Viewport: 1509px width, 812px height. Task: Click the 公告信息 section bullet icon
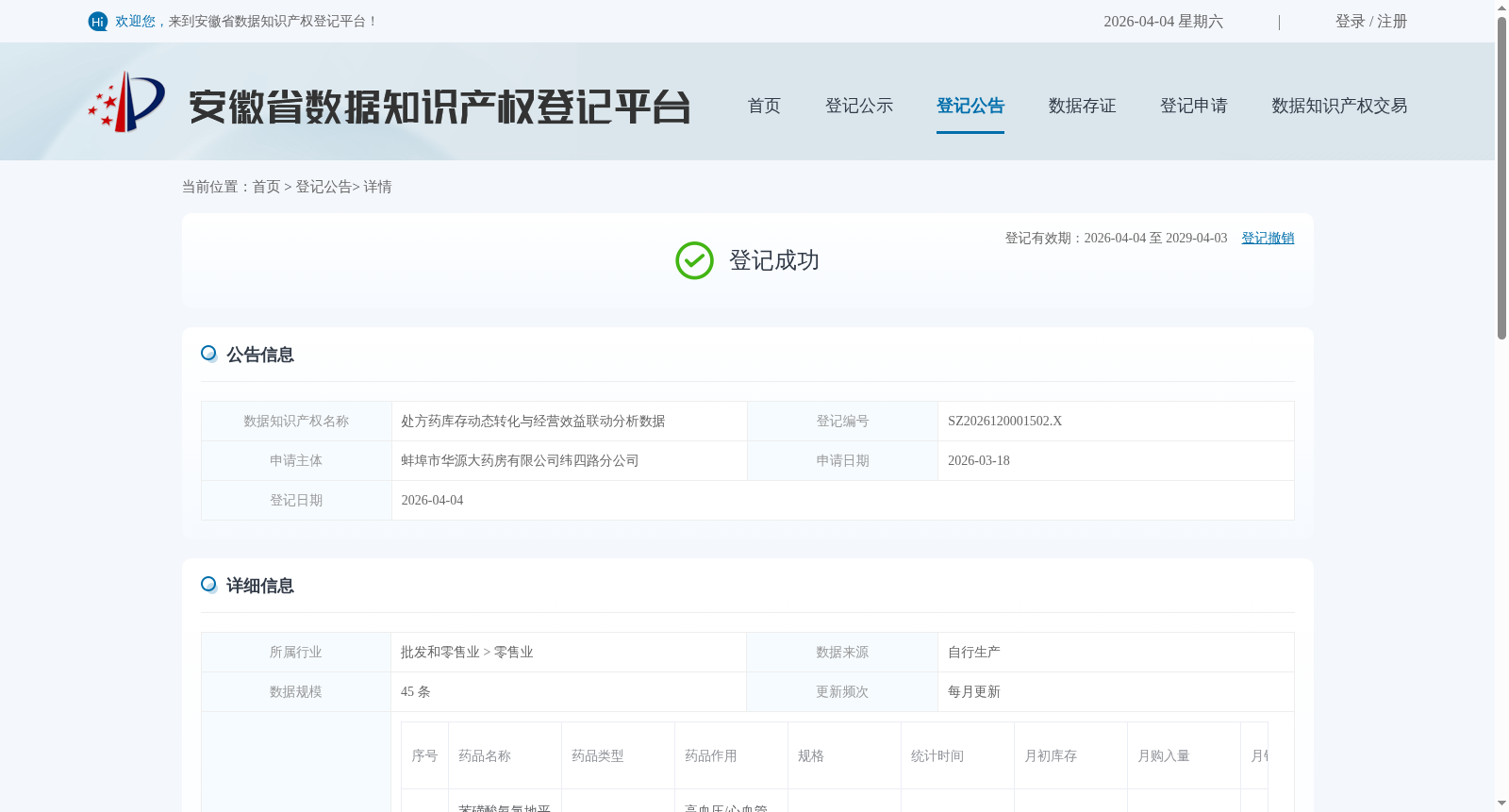208,354
